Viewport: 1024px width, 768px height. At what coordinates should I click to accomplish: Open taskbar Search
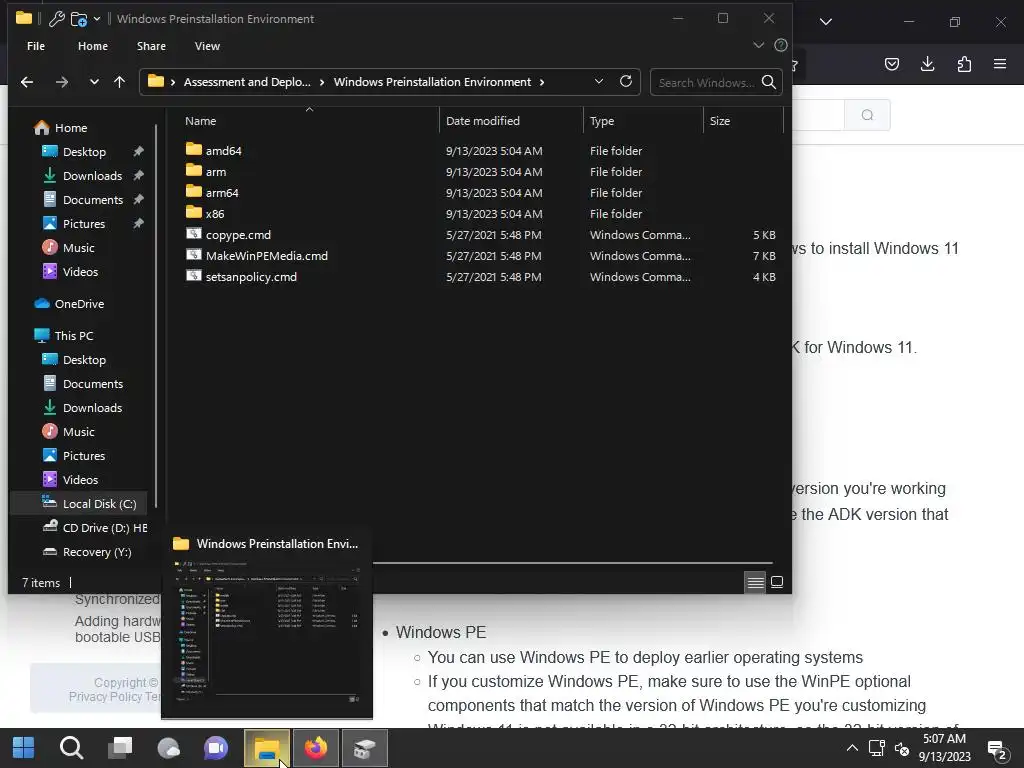pyautogui.click(x=71, y=748)
